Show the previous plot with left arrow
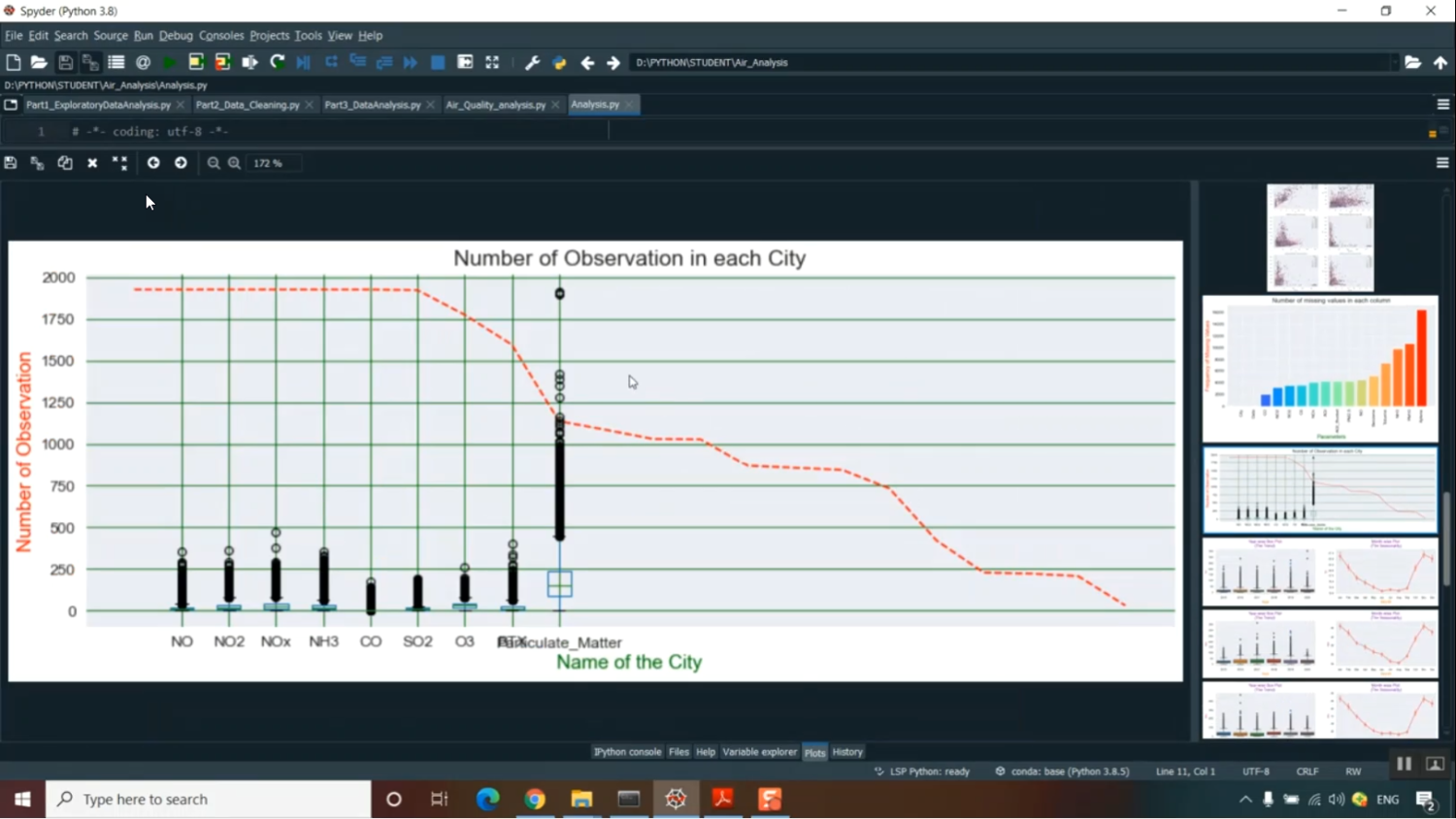 153,163
